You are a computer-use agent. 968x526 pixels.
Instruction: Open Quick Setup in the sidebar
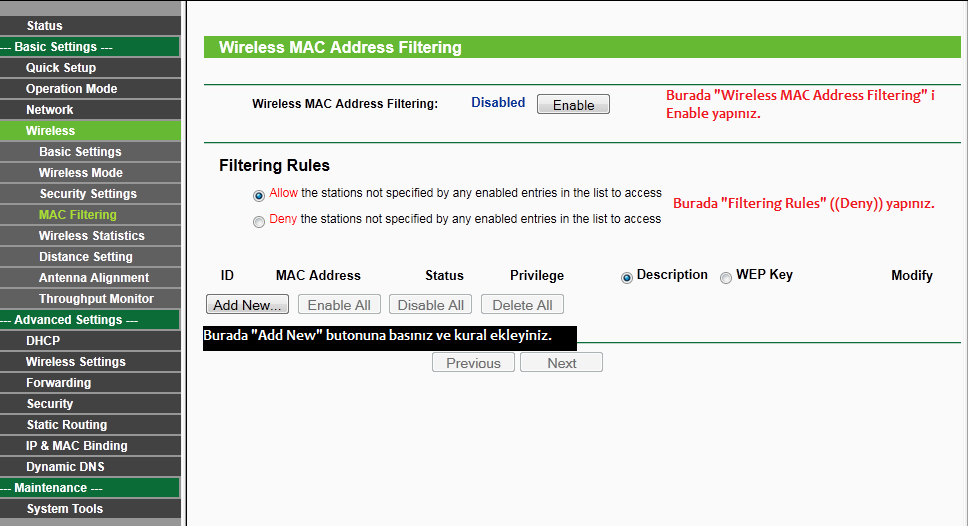[x=61, y=68]
